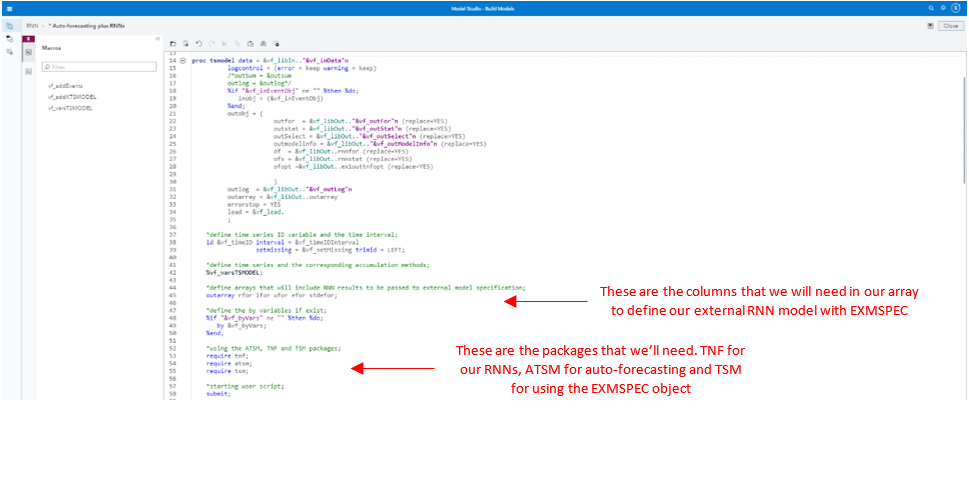Viewport: 969px width, 482px height.
Task: Select the second left sidebar icon
Action: tap(9, 39)
